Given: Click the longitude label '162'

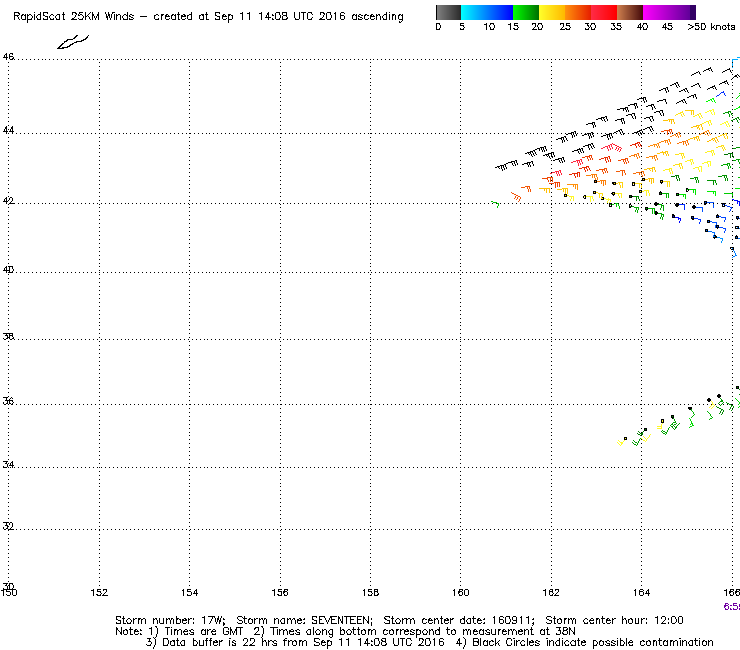Looking at the screenshot, I should (x=551, y=592).
